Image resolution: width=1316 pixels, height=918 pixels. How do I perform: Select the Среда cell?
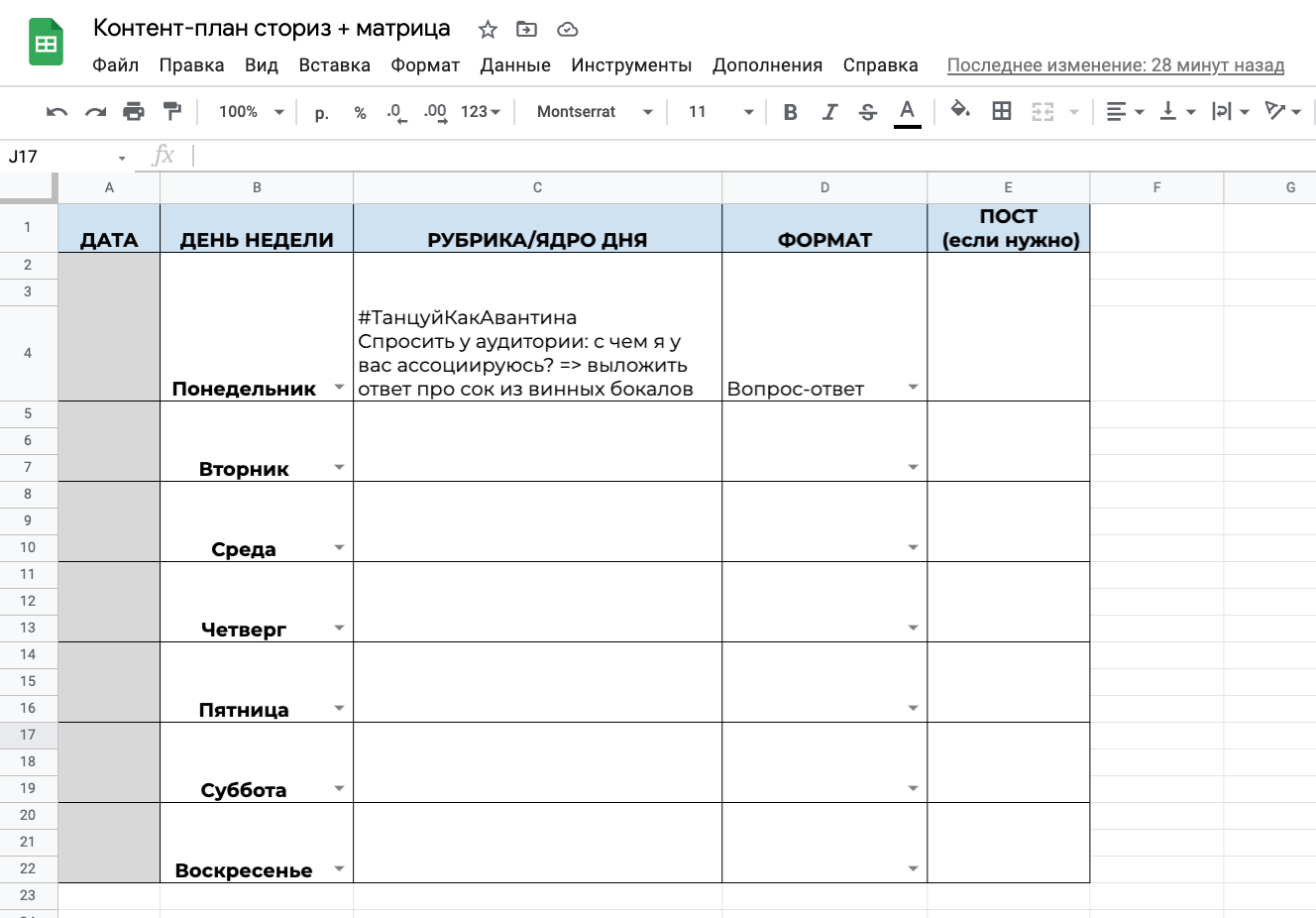pyautogui.click(x=256, y=521)
